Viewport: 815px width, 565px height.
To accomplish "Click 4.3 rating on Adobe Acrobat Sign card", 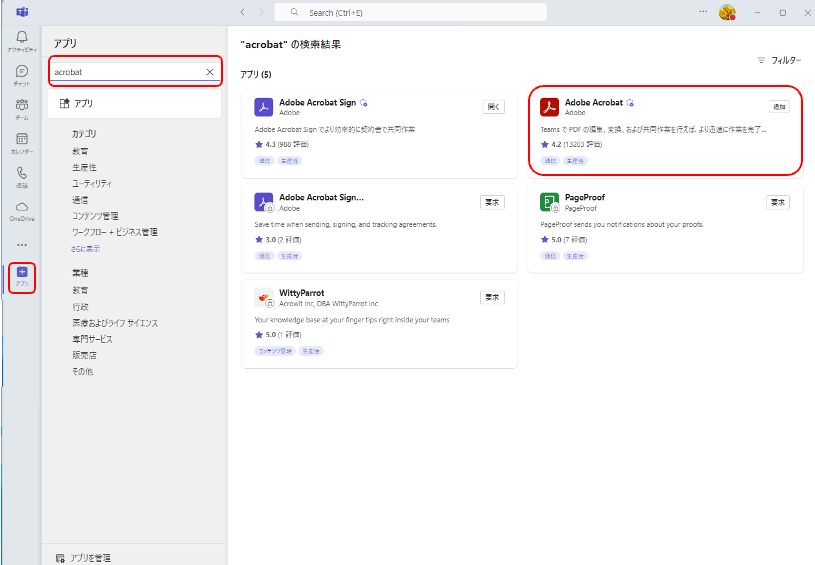I will [282, 144].
